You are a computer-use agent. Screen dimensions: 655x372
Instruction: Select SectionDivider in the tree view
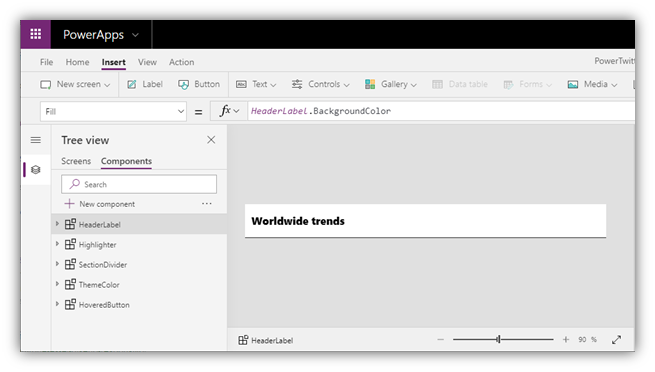[103, 265]
